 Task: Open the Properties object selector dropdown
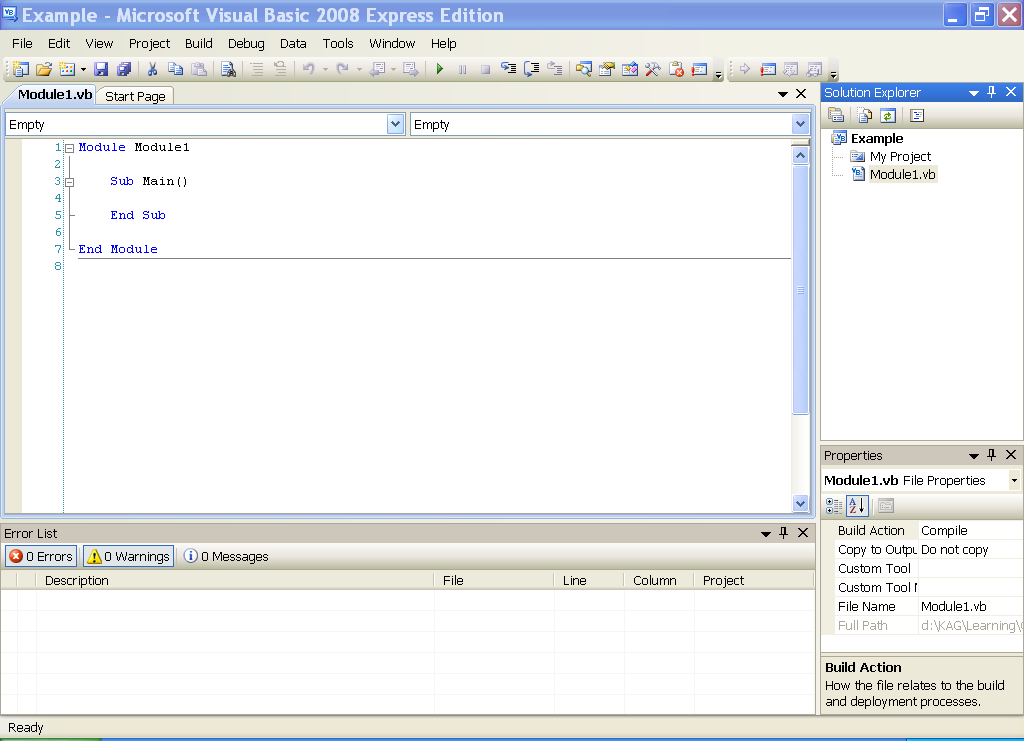click(x=1014, y=481)
